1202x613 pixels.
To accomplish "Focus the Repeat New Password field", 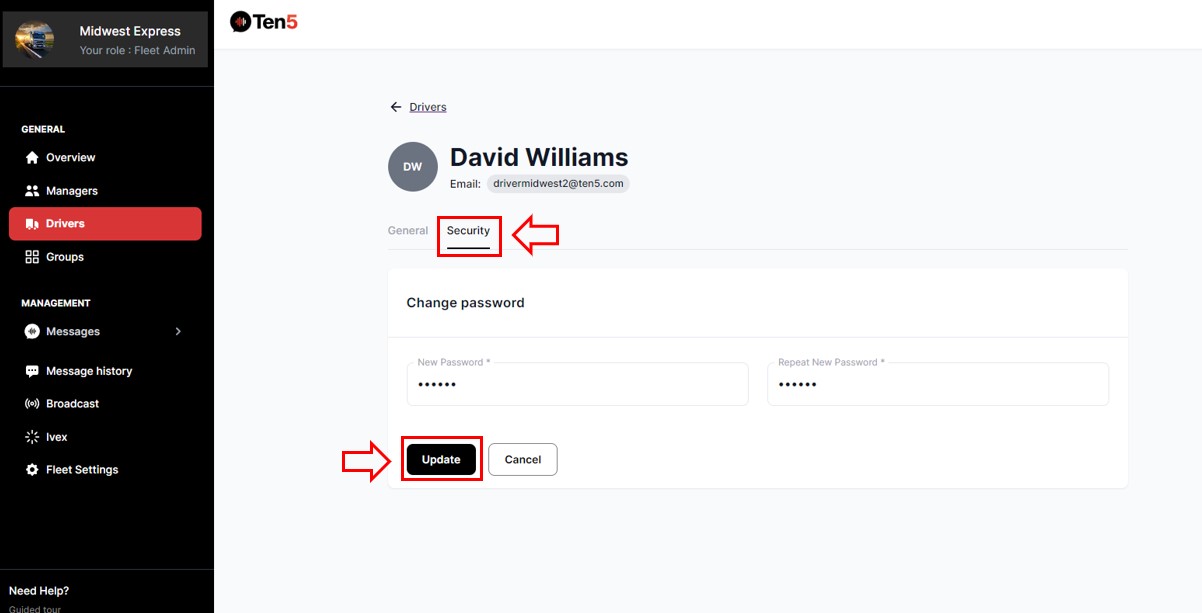I will pos(937,385).
